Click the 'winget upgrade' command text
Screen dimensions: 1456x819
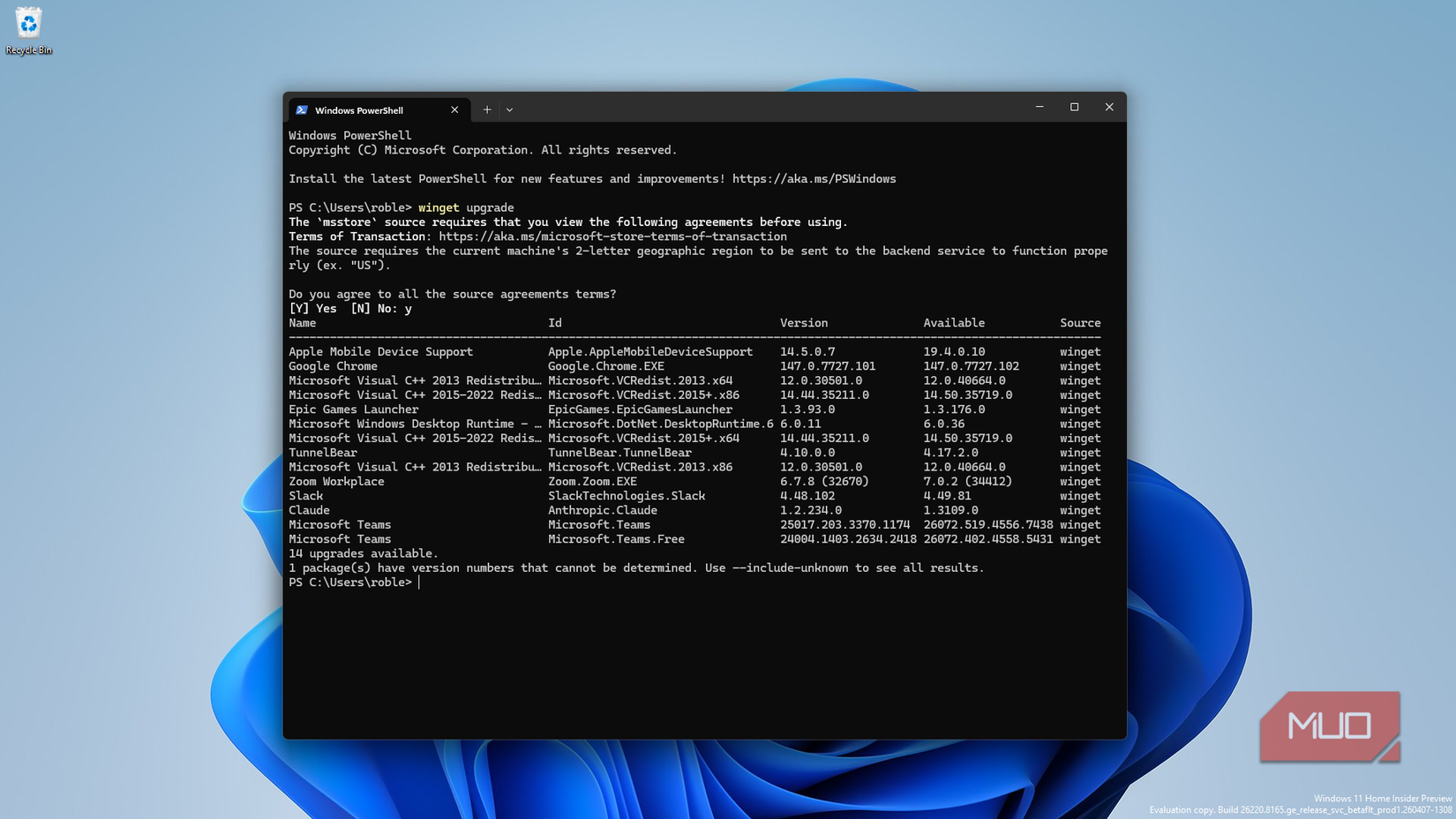tap(466, 208)
